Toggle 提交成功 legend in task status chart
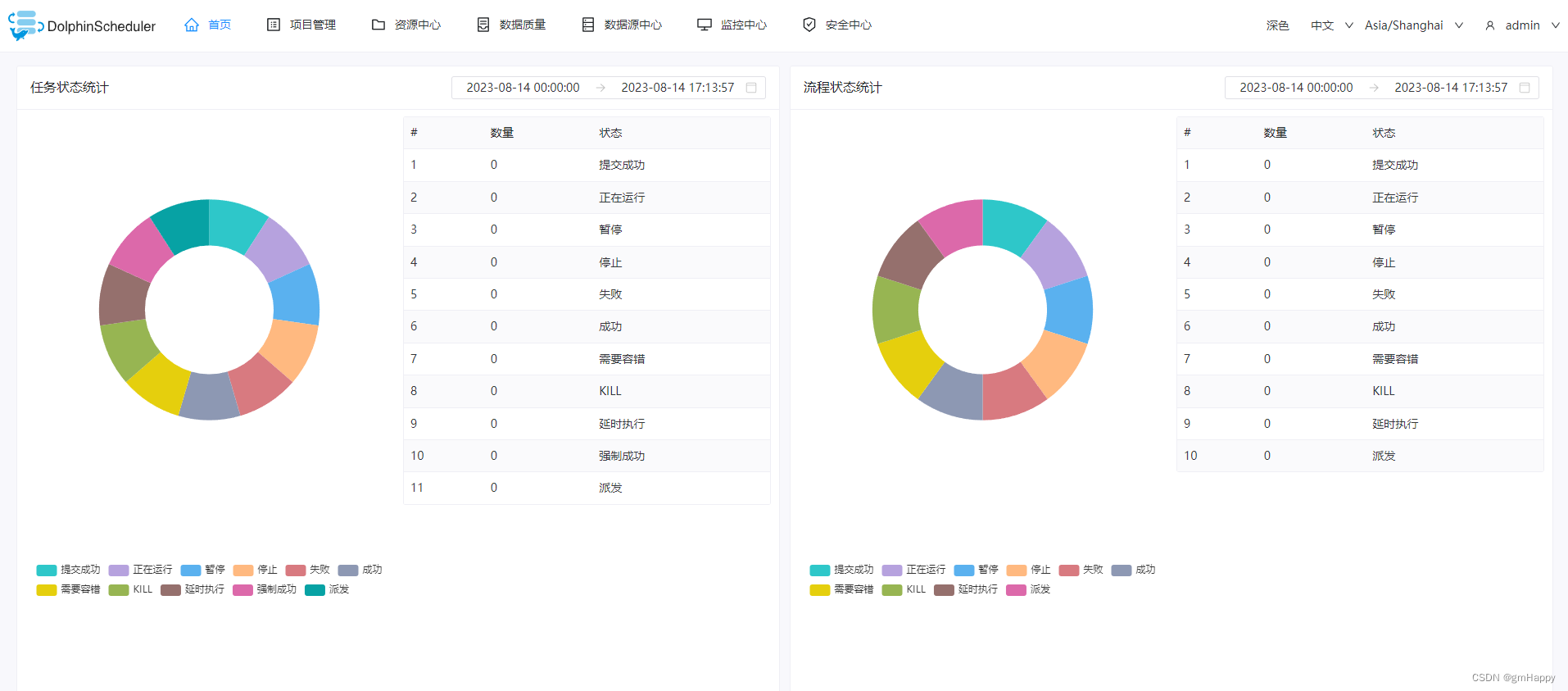1568x691 pixels. click(x=68, y=570)
